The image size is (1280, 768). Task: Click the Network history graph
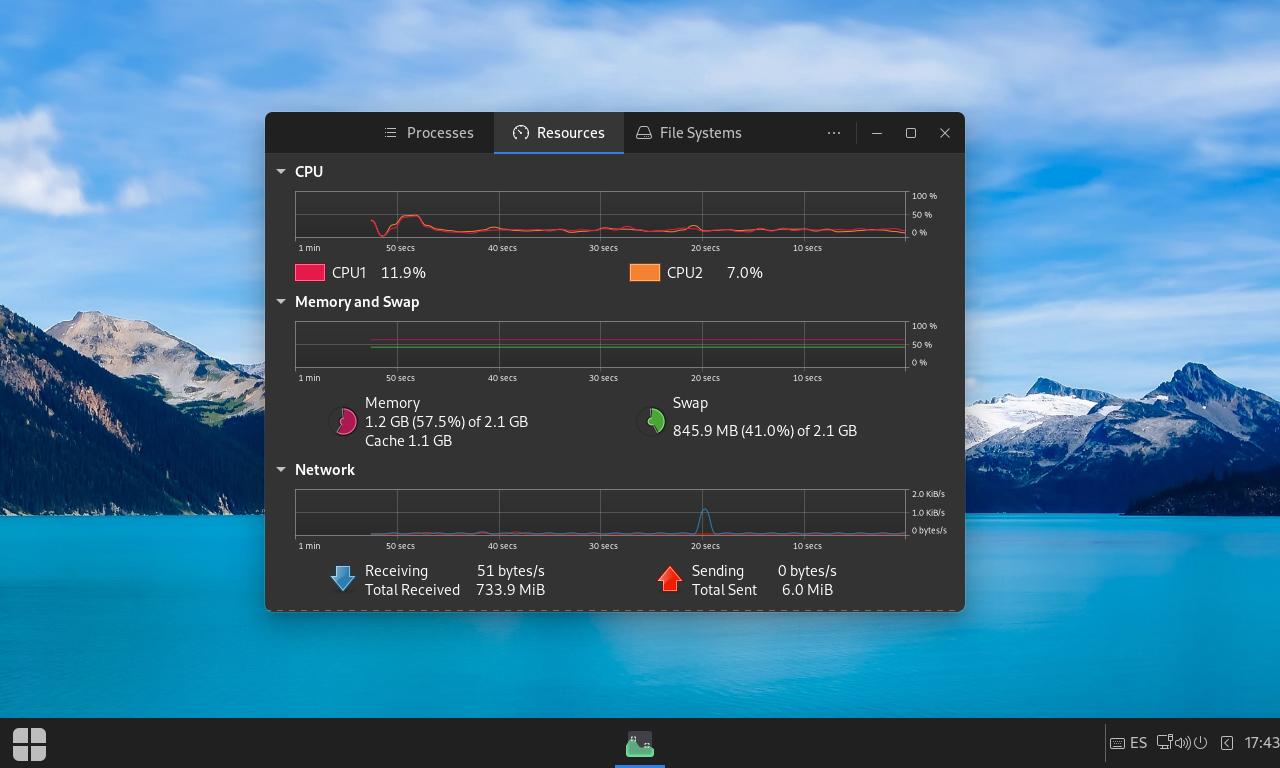click(601, 513)
